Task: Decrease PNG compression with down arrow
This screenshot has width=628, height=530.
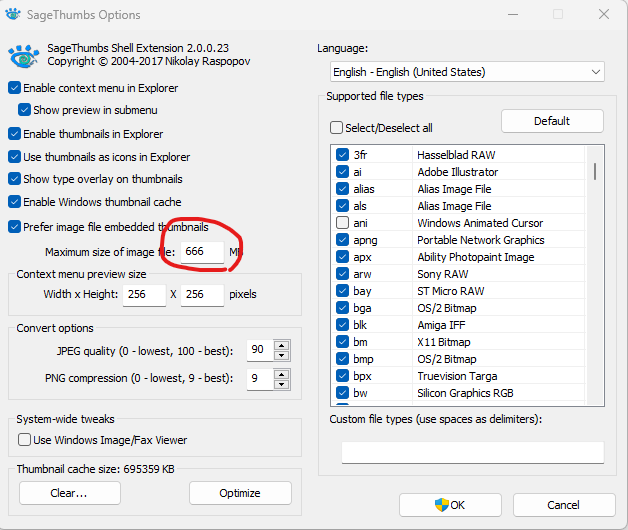Action: coord(281,383)
